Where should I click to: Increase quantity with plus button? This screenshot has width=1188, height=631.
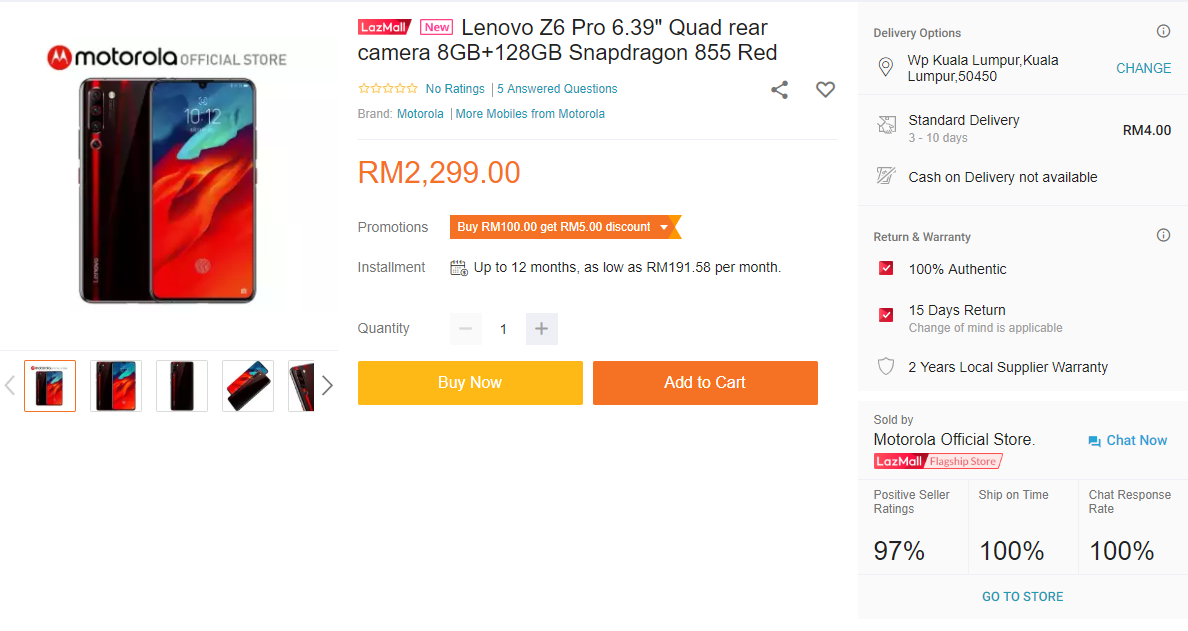coord(541,329)
